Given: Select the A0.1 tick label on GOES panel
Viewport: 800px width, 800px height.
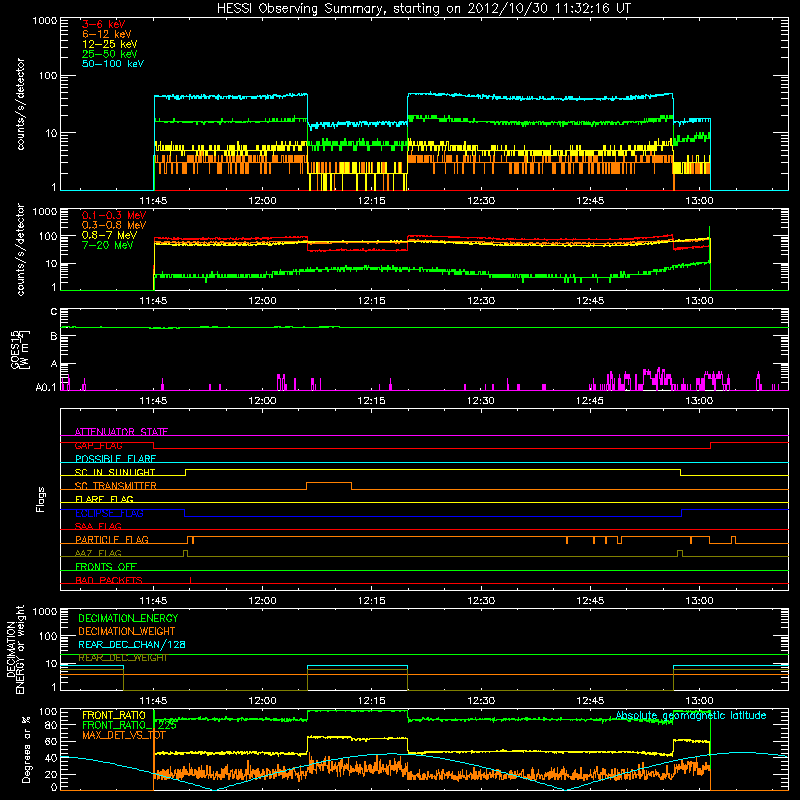Looking at the screenshot, I should click(x=46, y=388).
